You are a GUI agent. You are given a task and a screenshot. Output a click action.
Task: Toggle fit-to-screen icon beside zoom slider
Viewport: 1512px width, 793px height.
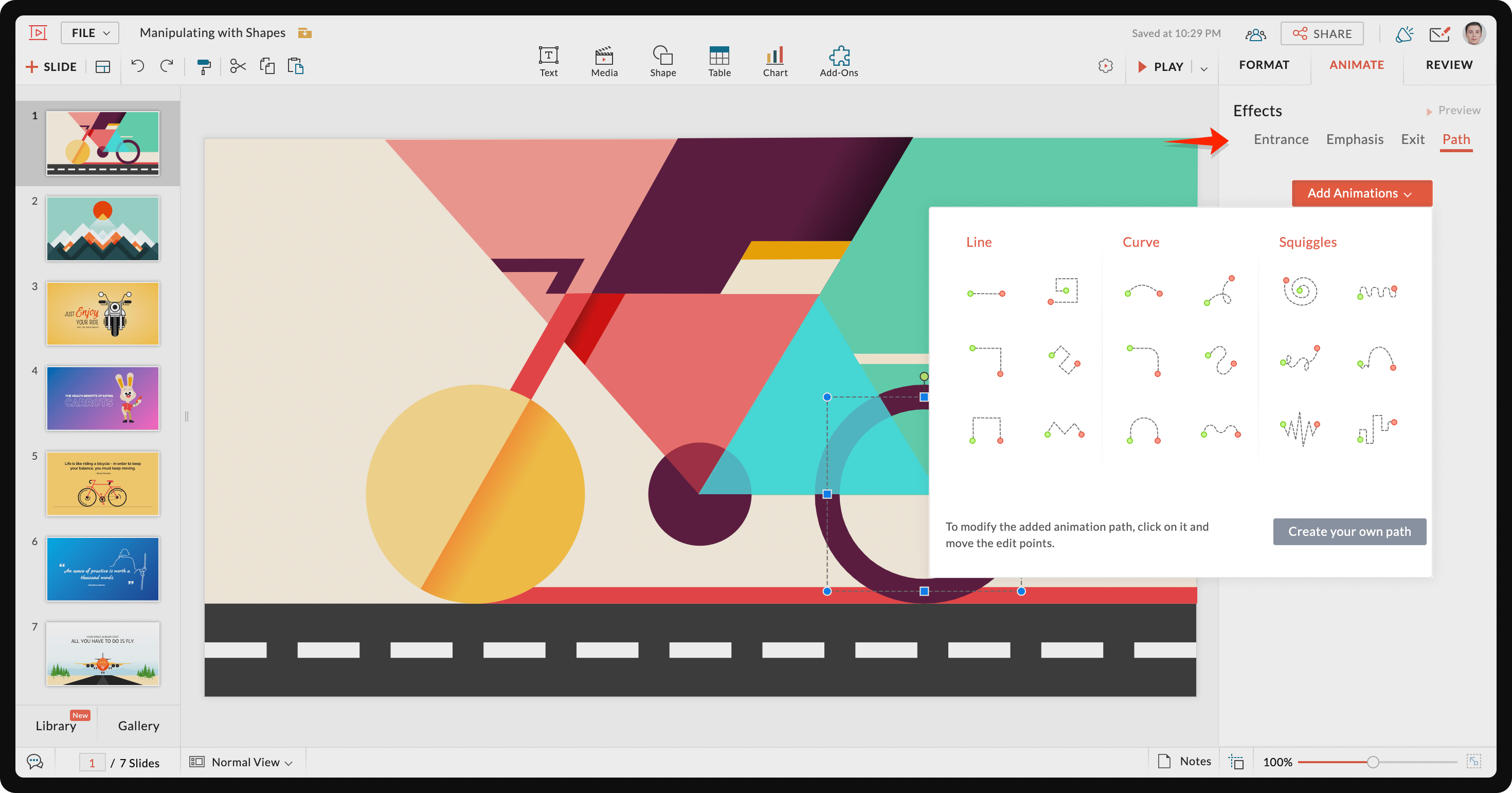(x=1473, y=761)
